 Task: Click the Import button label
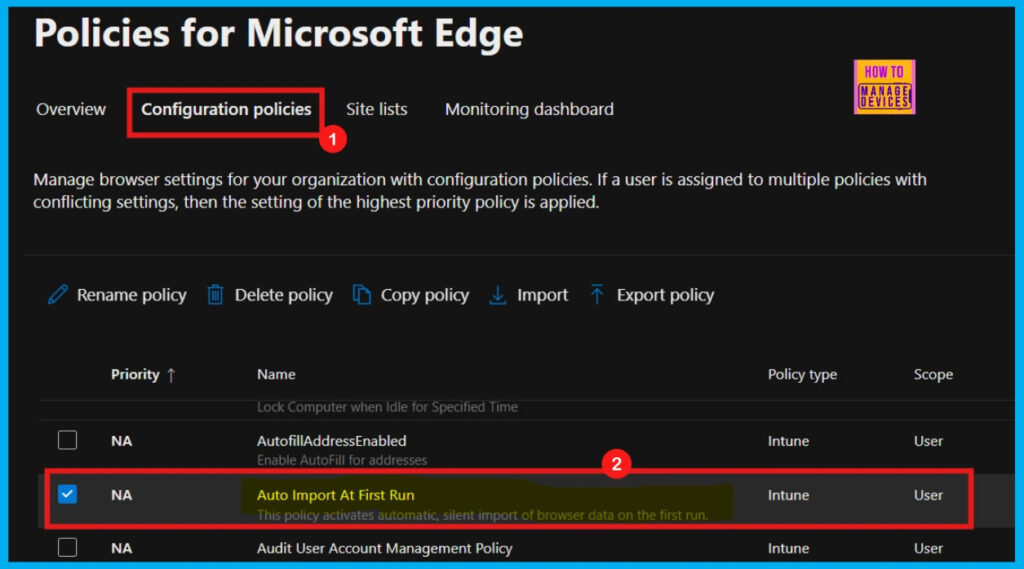point(542,295)
